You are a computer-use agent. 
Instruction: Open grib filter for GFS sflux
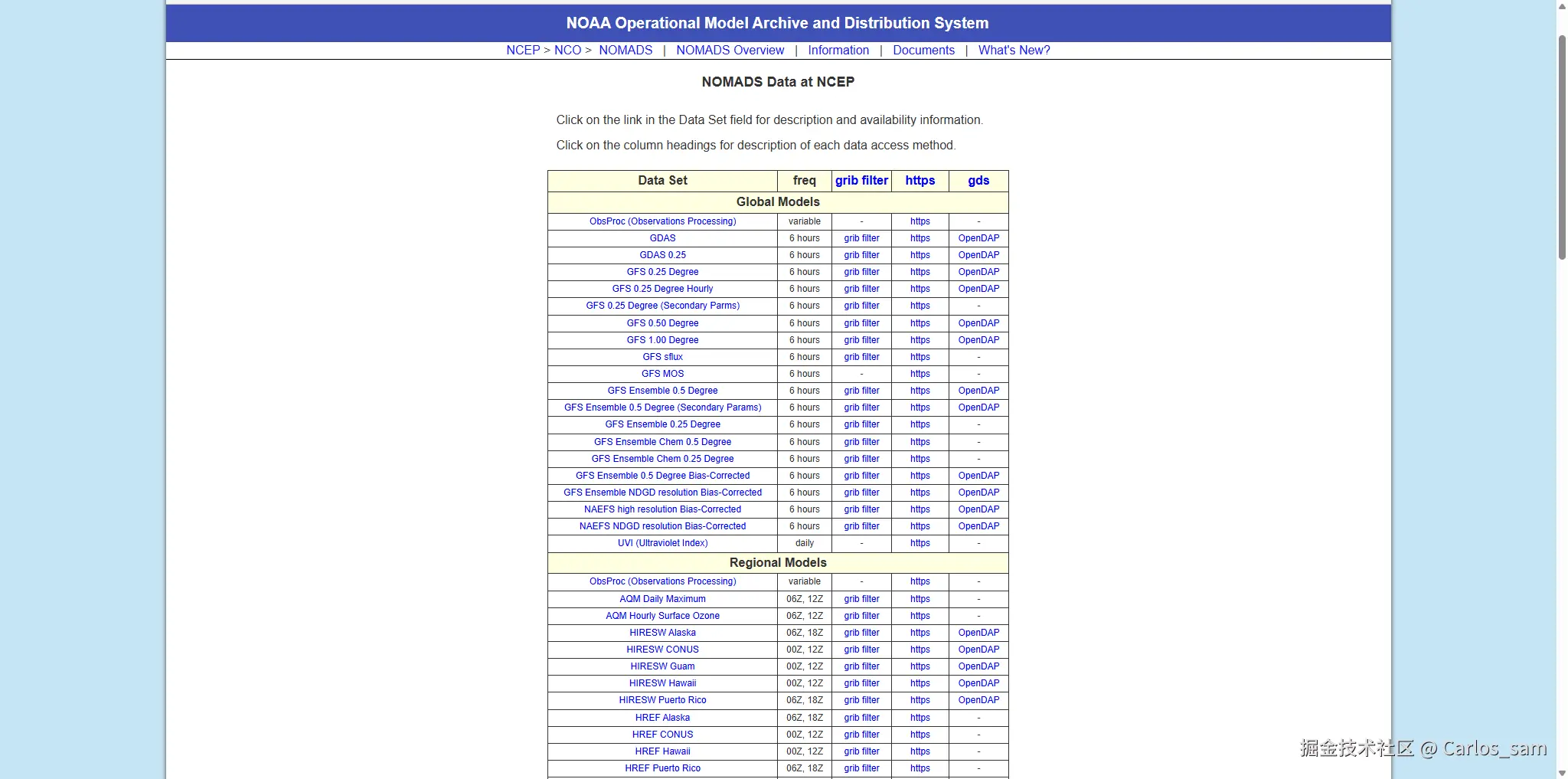[861, 357]
